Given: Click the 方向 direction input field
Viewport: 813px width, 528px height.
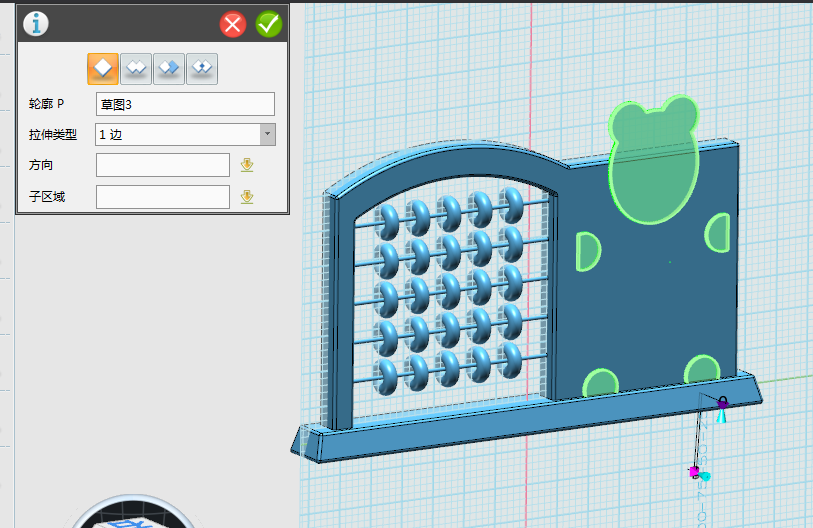Looking at the screenshot, I should pyautogui.click(x=163, y=165).
